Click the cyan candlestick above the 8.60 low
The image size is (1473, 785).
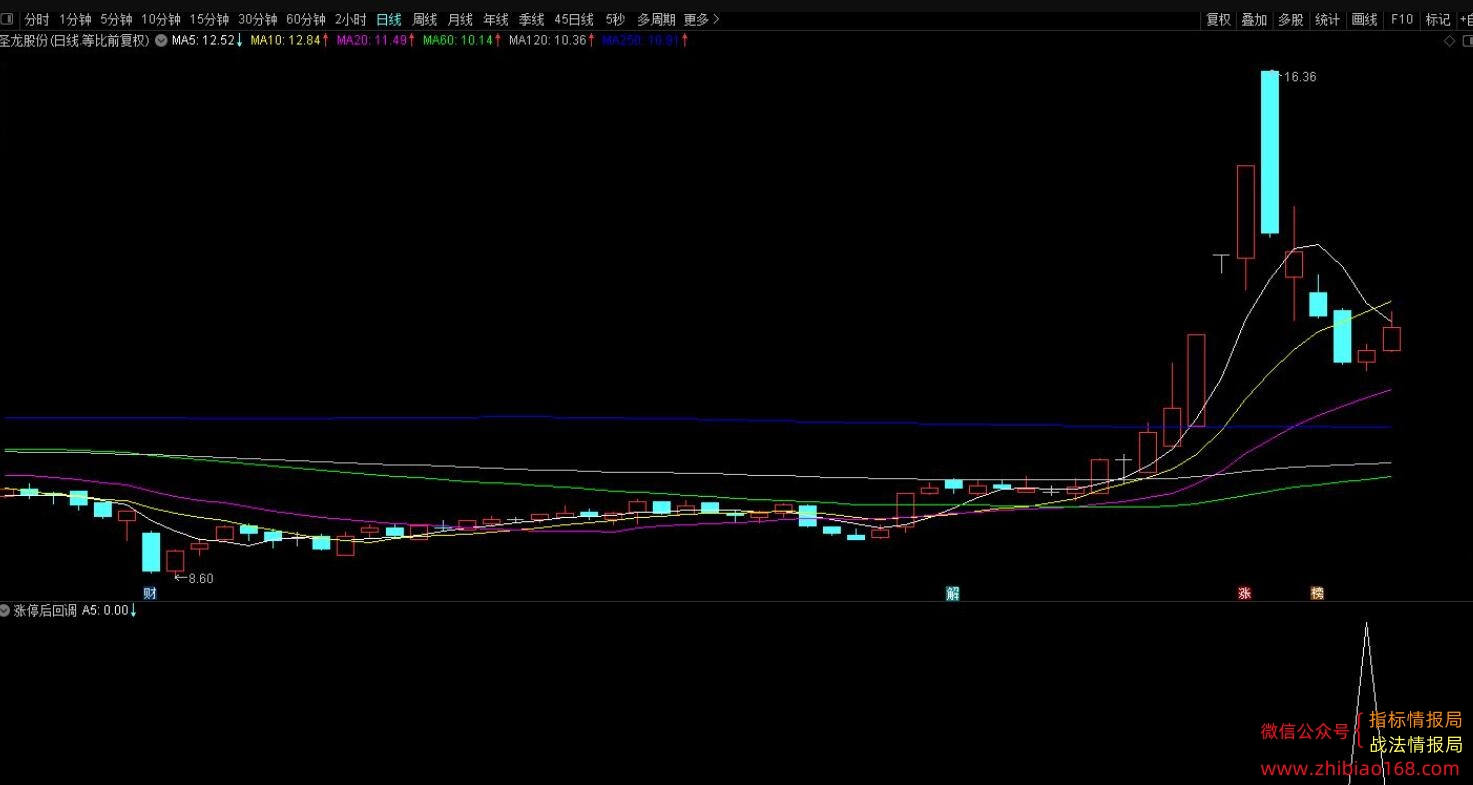click(150, 551)
